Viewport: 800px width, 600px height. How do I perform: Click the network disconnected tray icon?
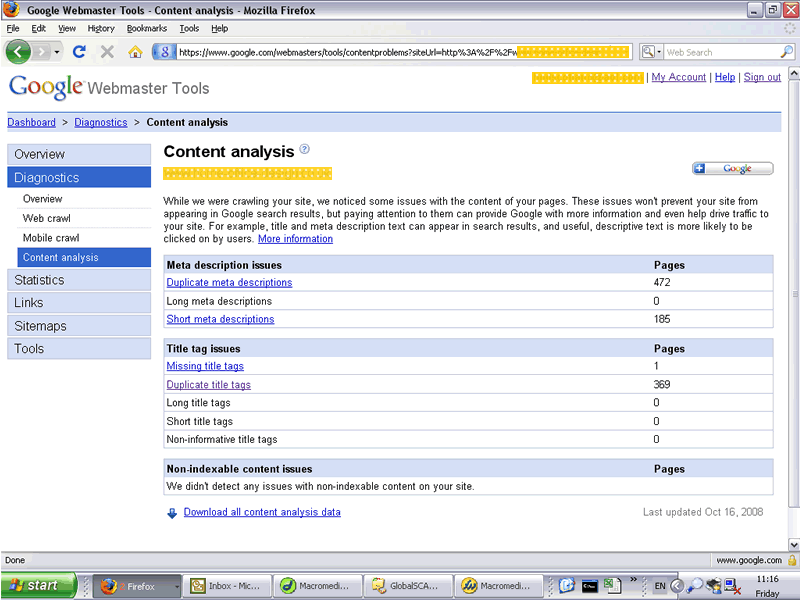pos(732,587)
